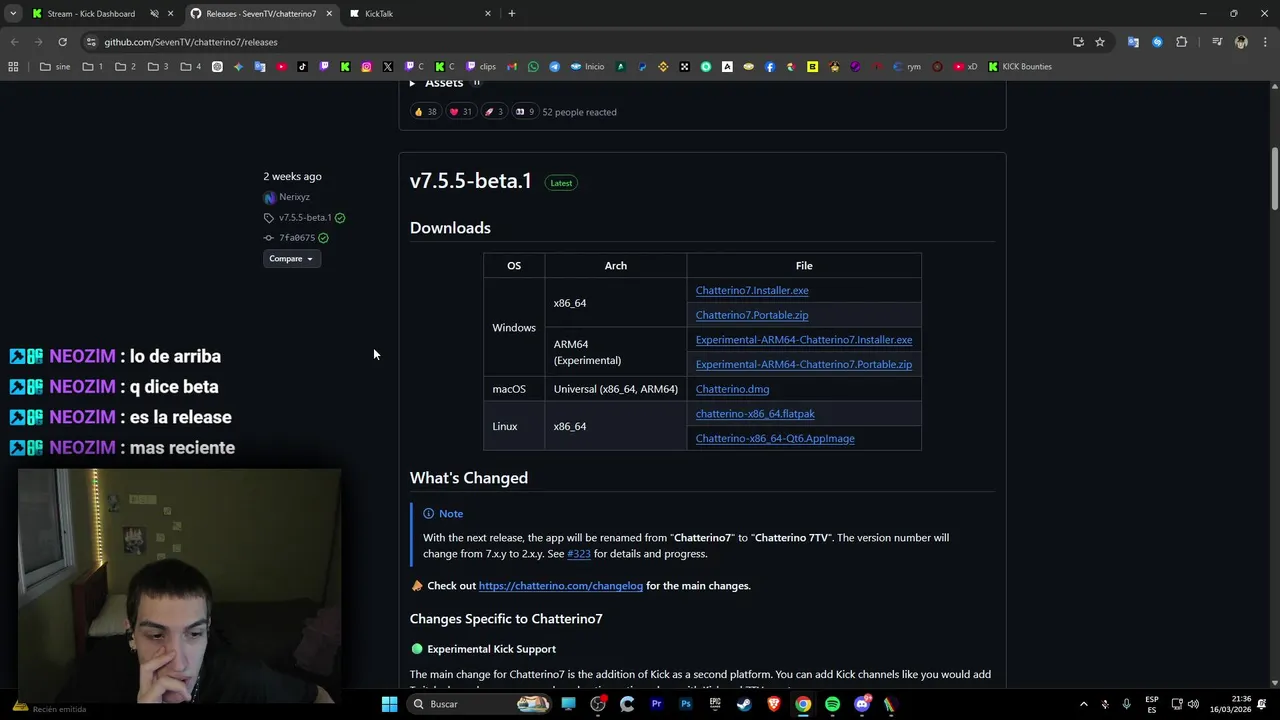Close the KickTalk tab

pos(488,14)
